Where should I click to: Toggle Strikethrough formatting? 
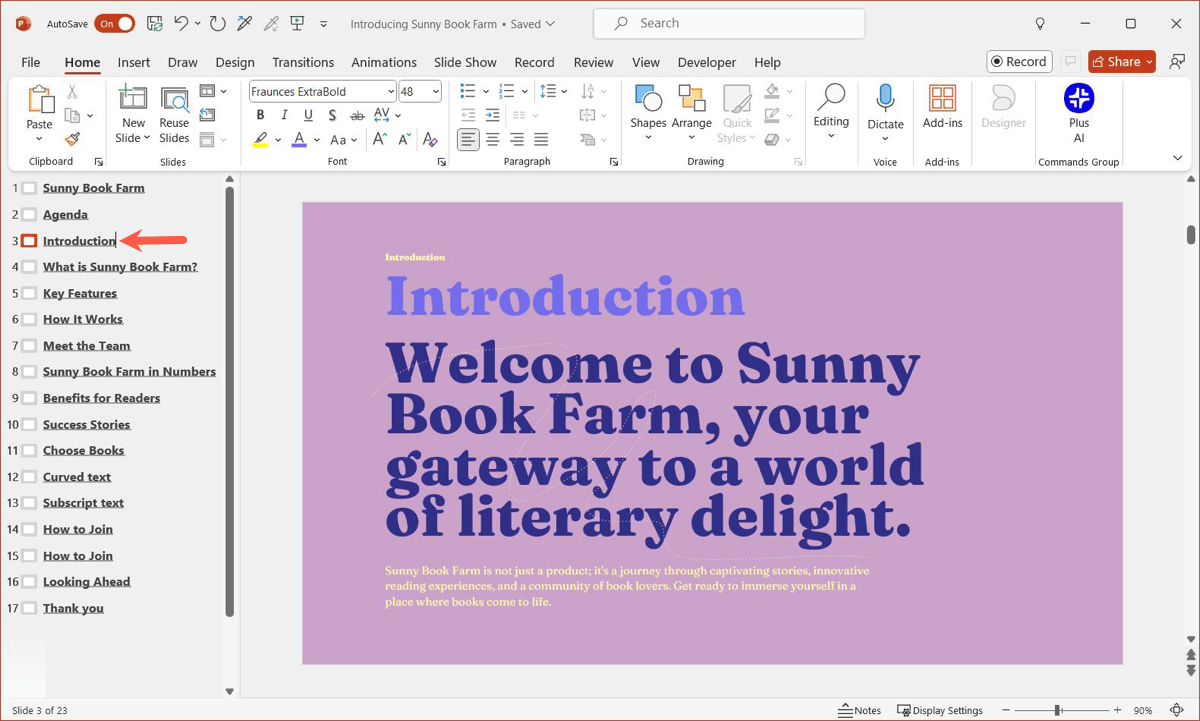point(356,116)
